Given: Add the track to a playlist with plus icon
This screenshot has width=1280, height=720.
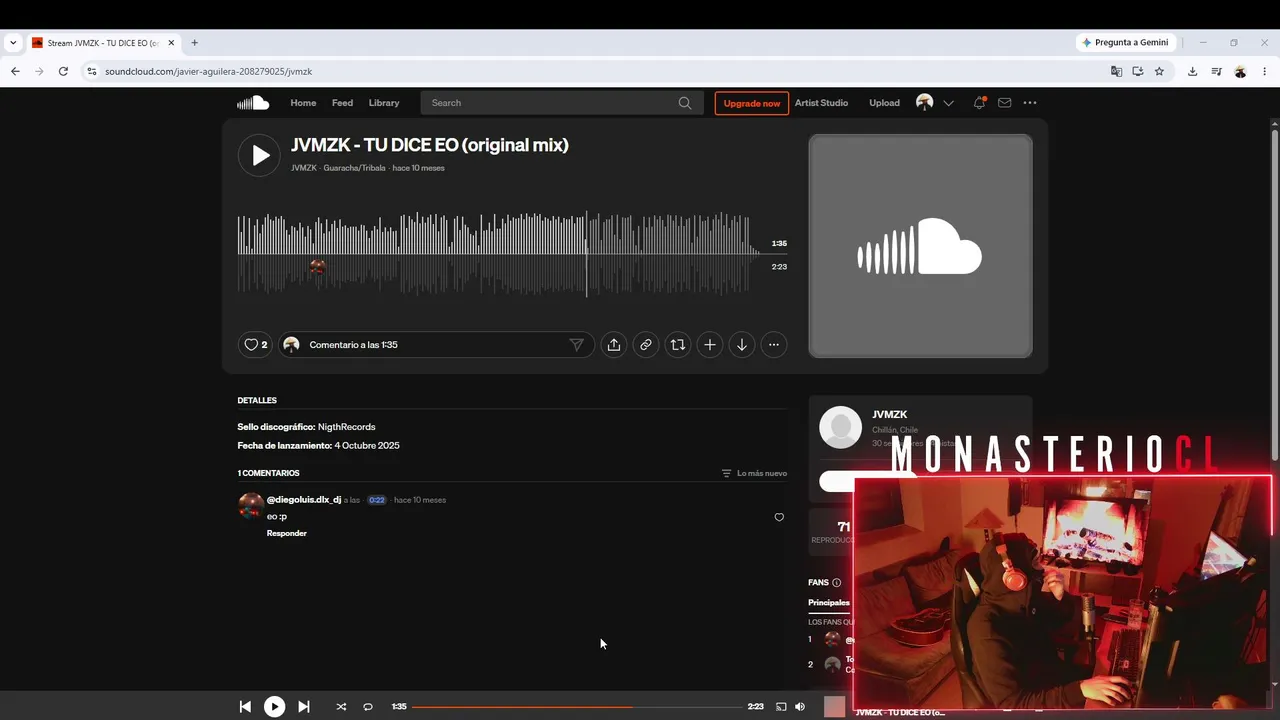Looking at the screenshot, I should [x=710, y=345].
